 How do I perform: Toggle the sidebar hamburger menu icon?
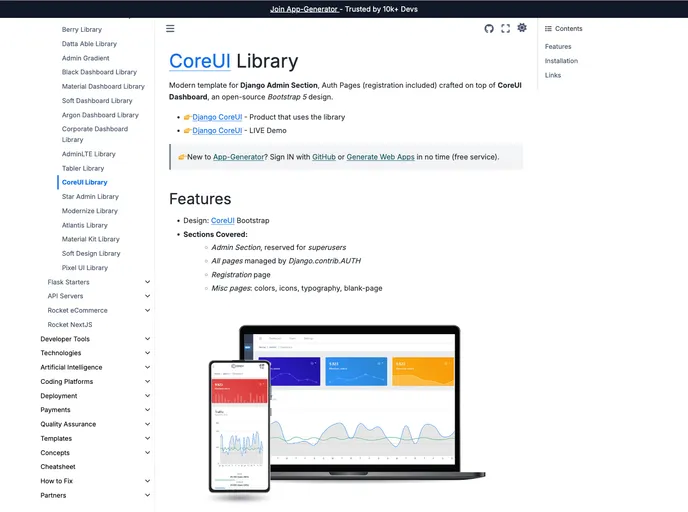pyautogui.click(x=170, y=29)
